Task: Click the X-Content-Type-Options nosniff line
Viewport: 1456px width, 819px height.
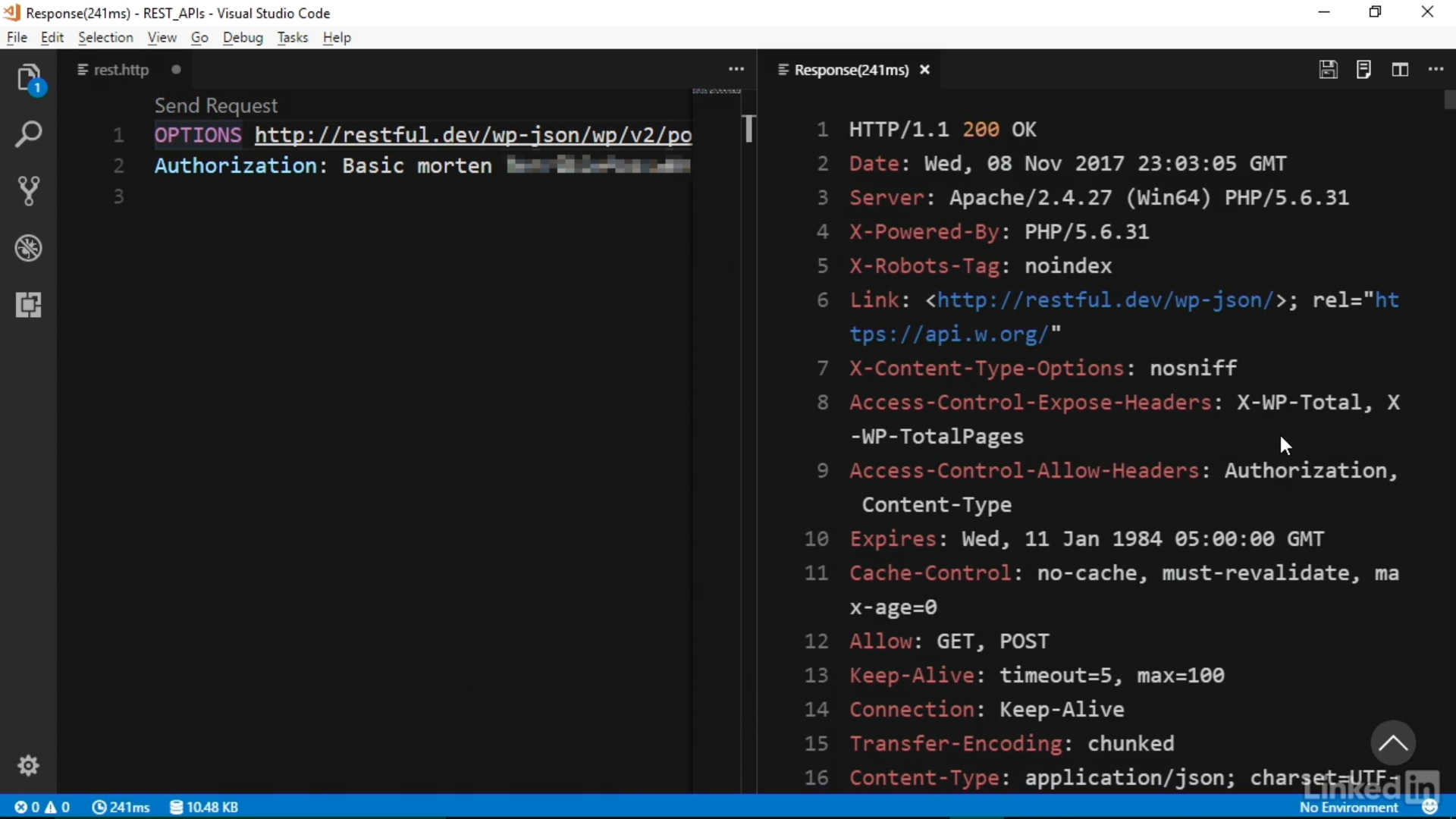Action: pos(1043,369)
